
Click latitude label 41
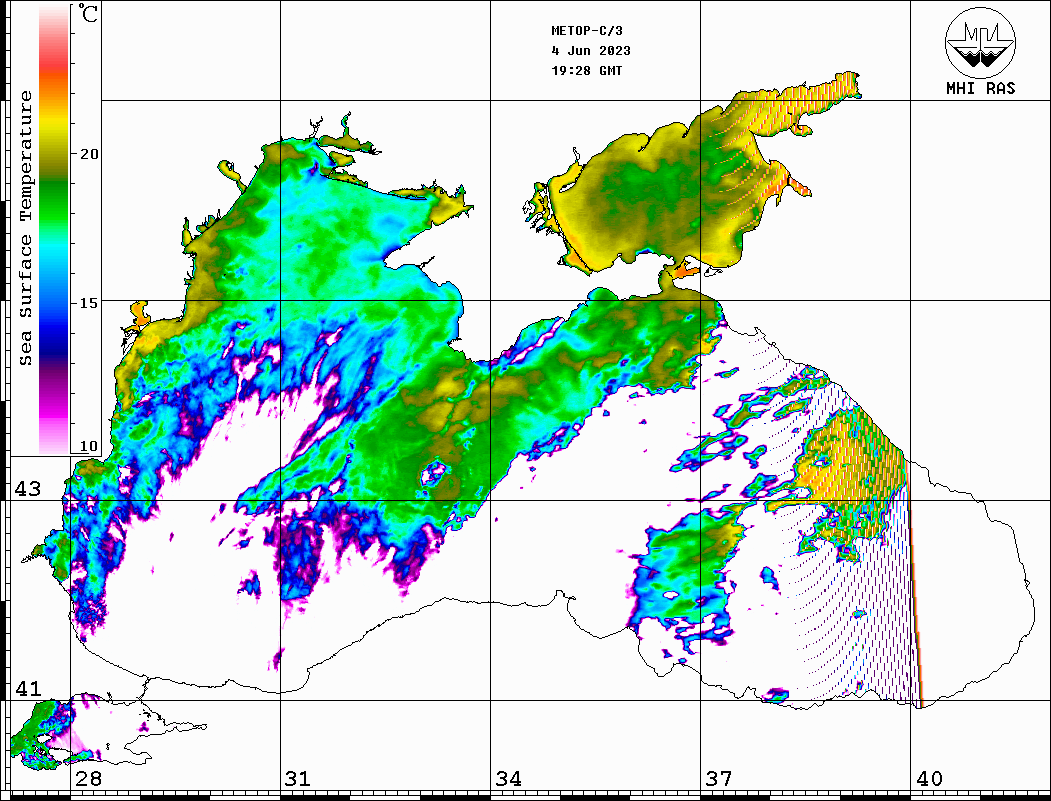(x=28, y=688)
